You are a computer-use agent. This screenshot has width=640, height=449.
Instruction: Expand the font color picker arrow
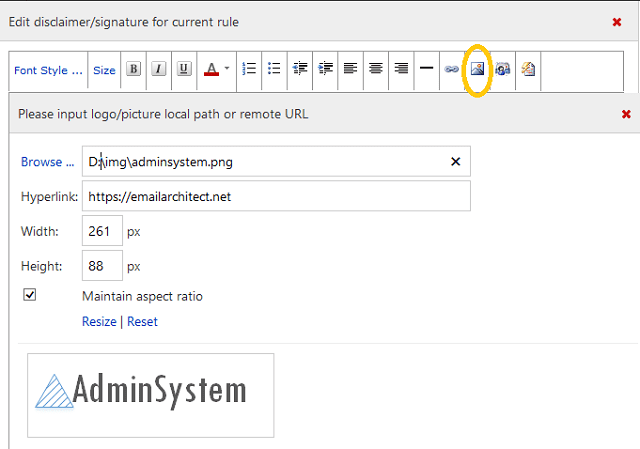point(227,68)
